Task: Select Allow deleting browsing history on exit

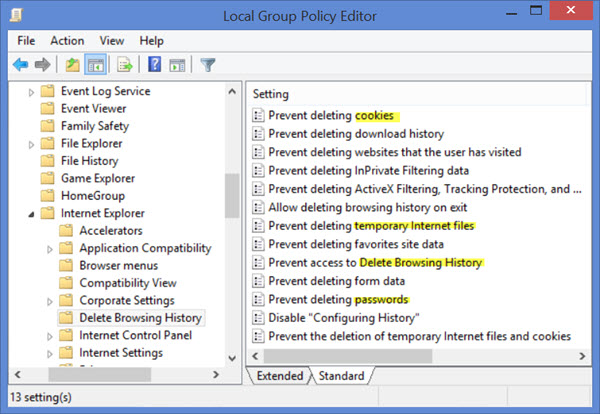Action: click(x=368, y=207)
